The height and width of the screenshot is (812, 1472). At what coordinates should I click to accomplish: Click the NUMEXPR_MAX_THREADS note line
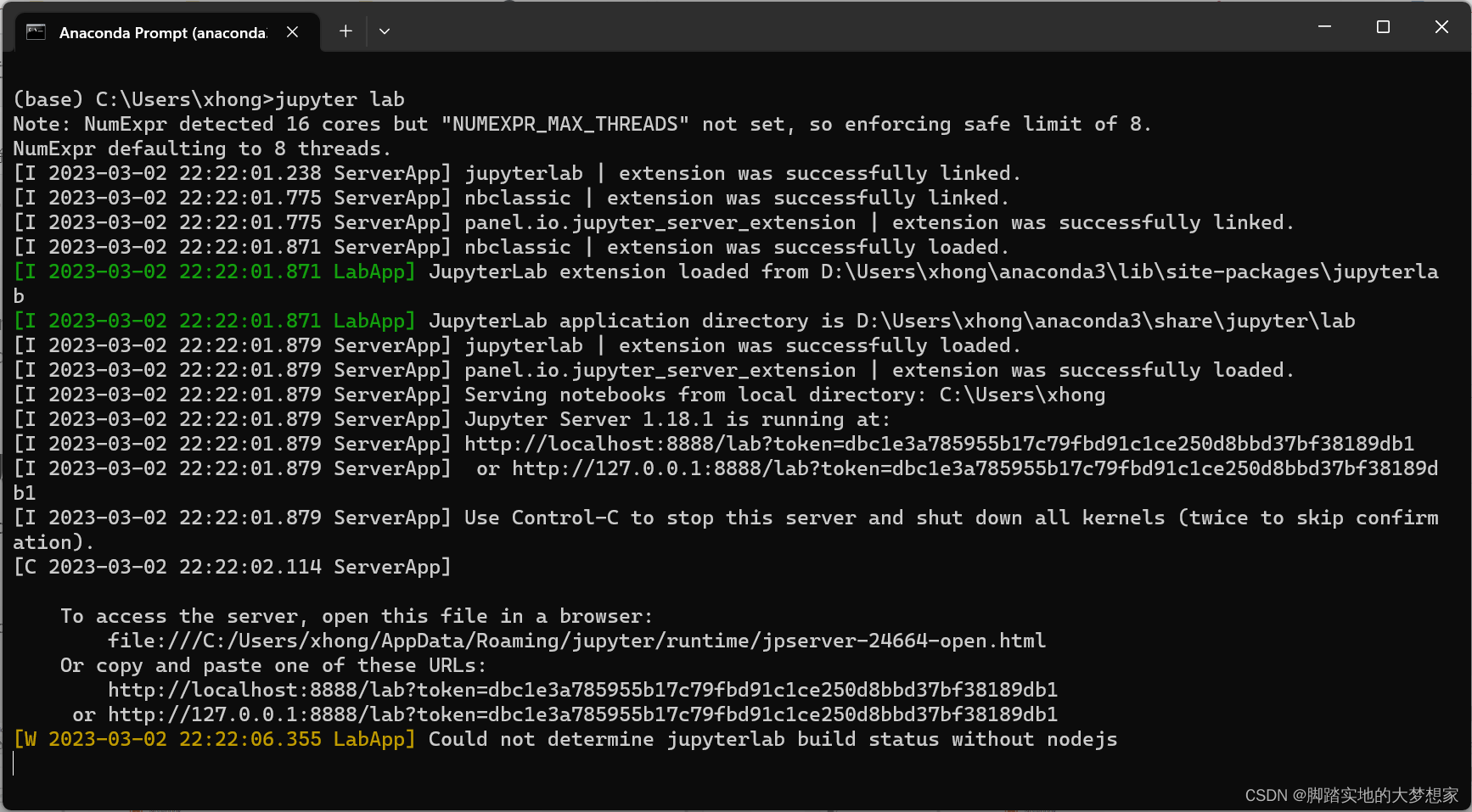[x=581, y=124]
